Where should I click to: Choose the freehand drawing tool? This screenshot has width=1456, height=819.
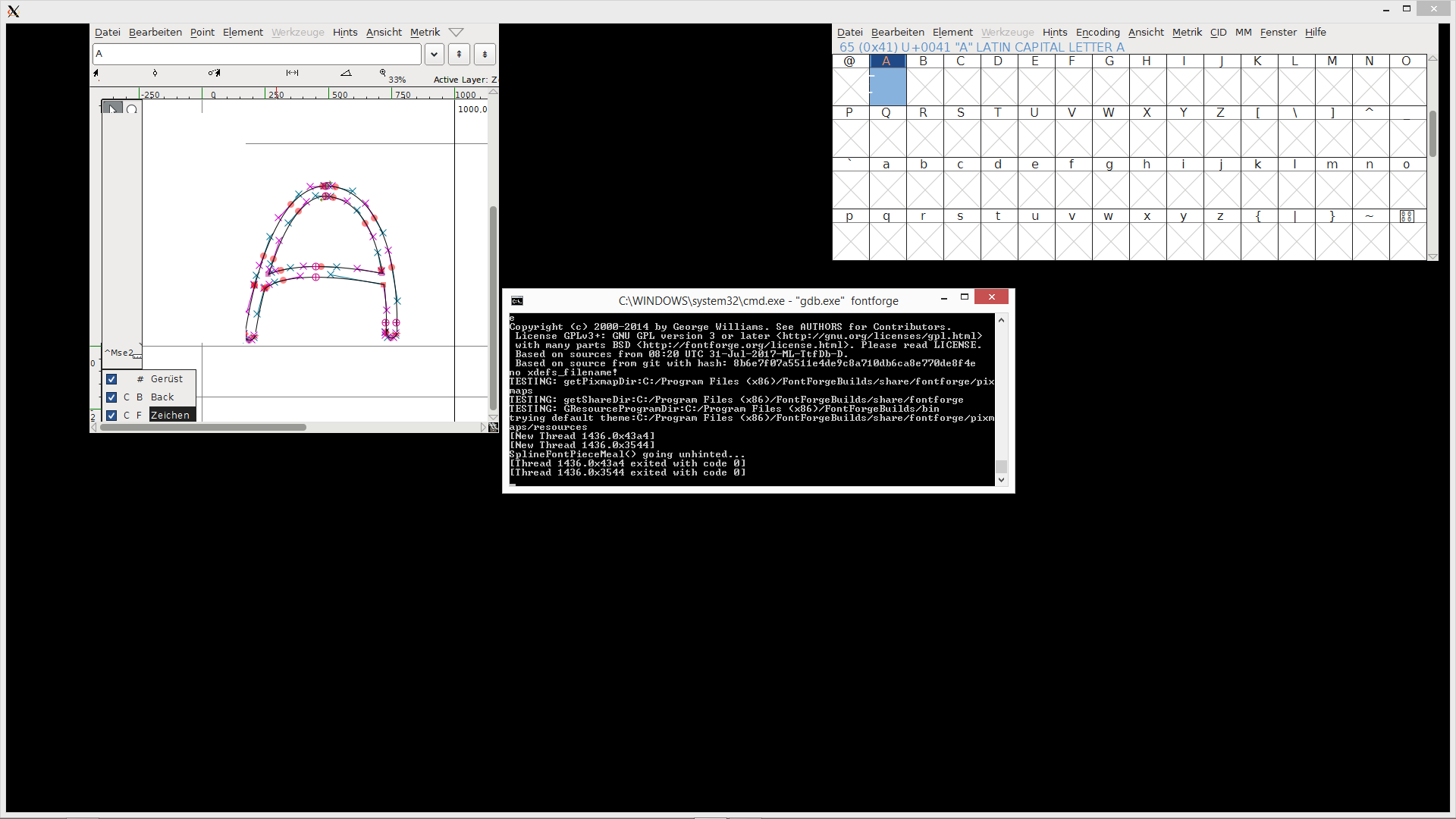click(x=215, y=73)
